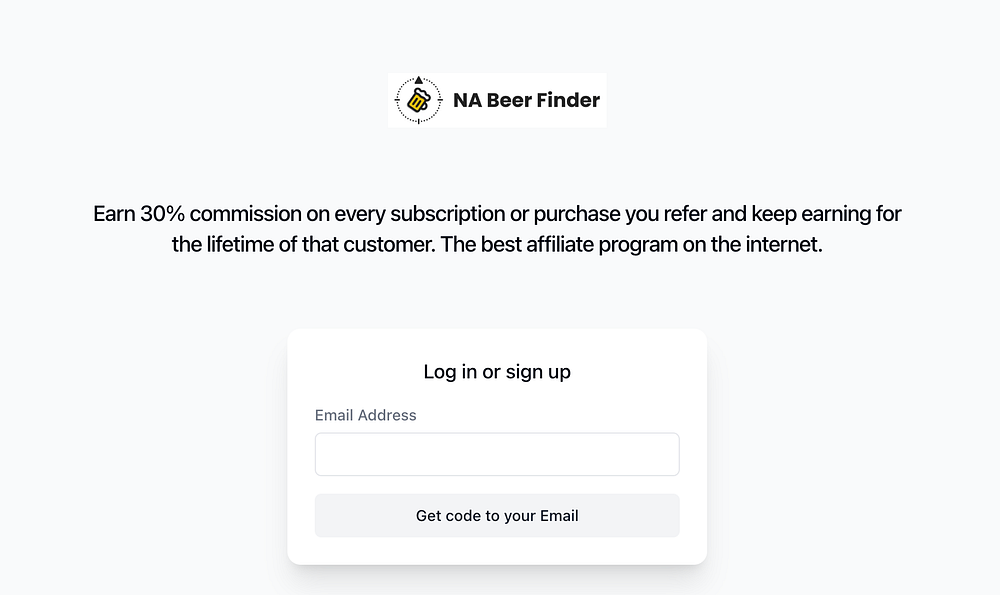Click the compass north arrow above the mug
The width and height of the screenshot is (1000, 595).
418,79
